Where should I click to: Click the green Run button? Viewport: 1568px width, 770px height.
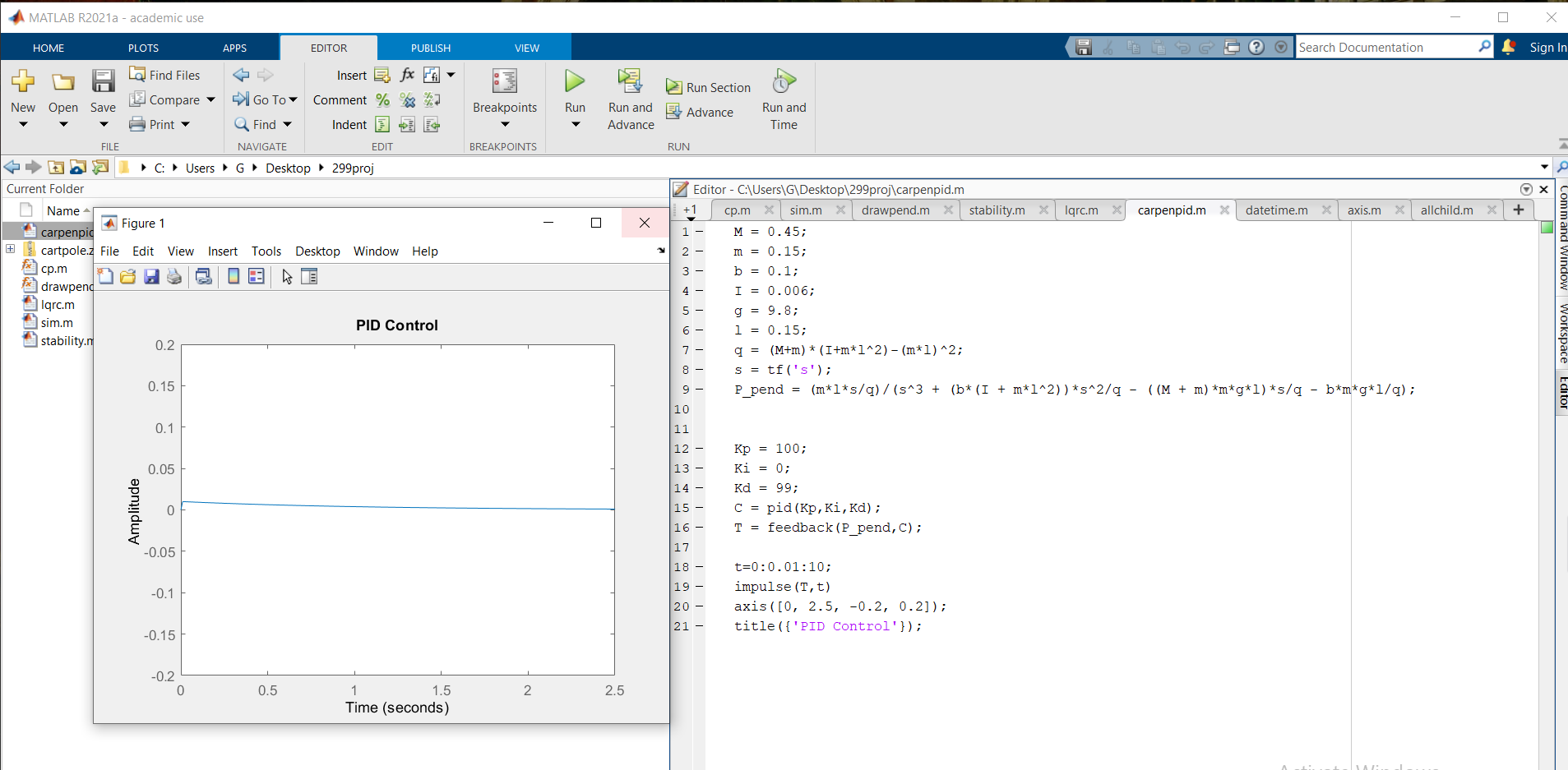[x=575, y=81]
